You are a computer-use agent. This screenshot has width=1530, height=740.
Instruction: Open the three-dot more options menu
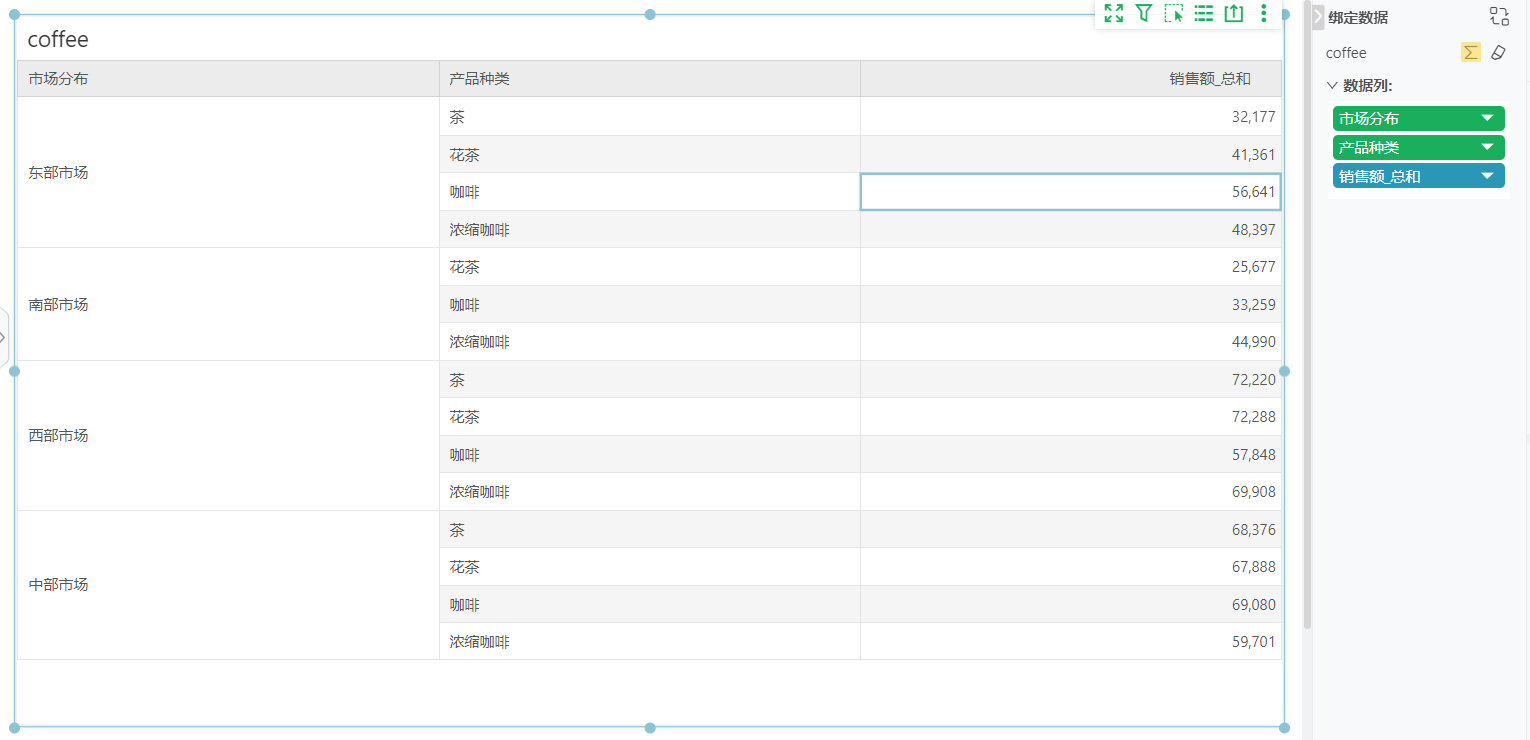[1264, 13]
